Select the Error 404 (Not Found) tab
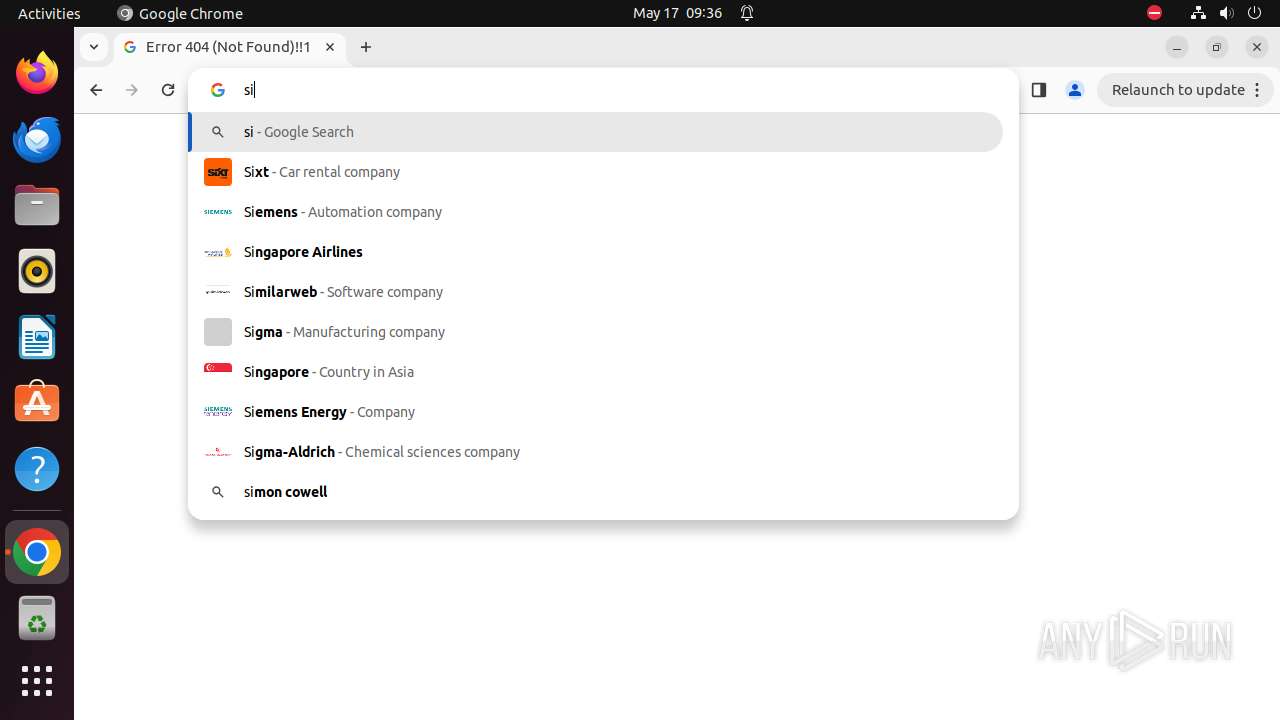 point(230,47)
